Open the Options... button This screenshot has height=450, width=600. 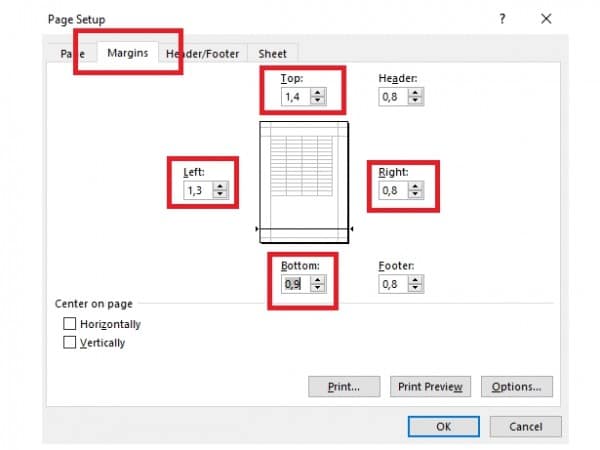517,386
